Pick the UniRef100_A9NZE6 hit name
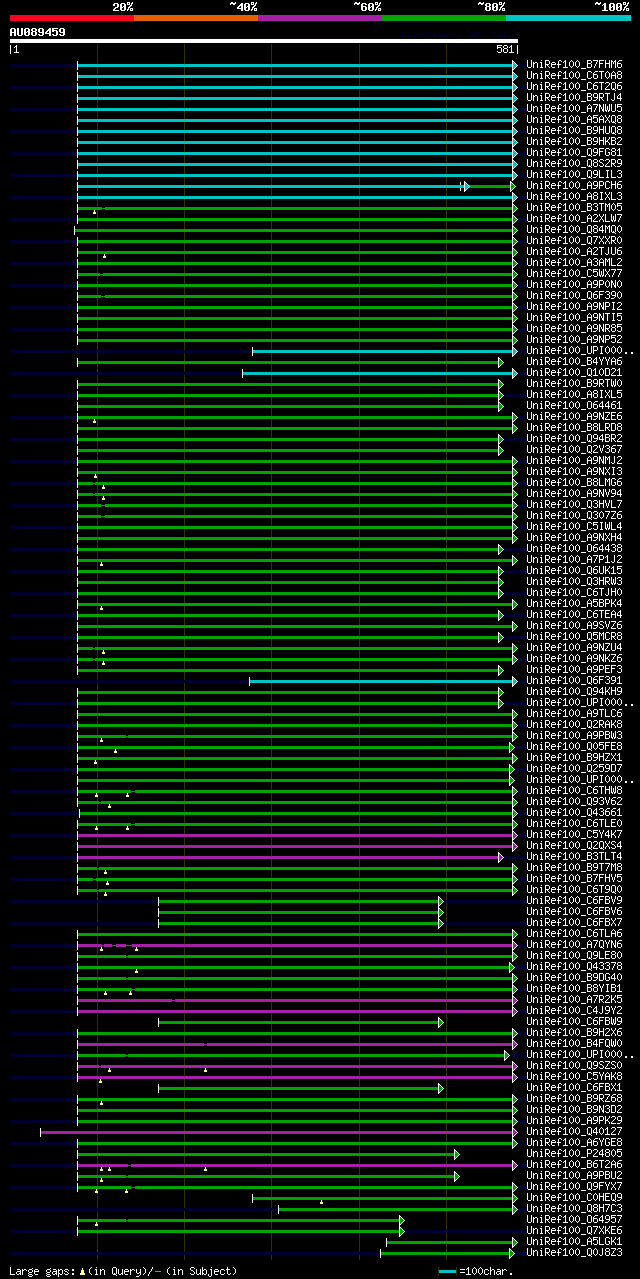Image resolution: width=640 pixels, height=1279 pixels. pyautogui.click(x=574, y=416)
